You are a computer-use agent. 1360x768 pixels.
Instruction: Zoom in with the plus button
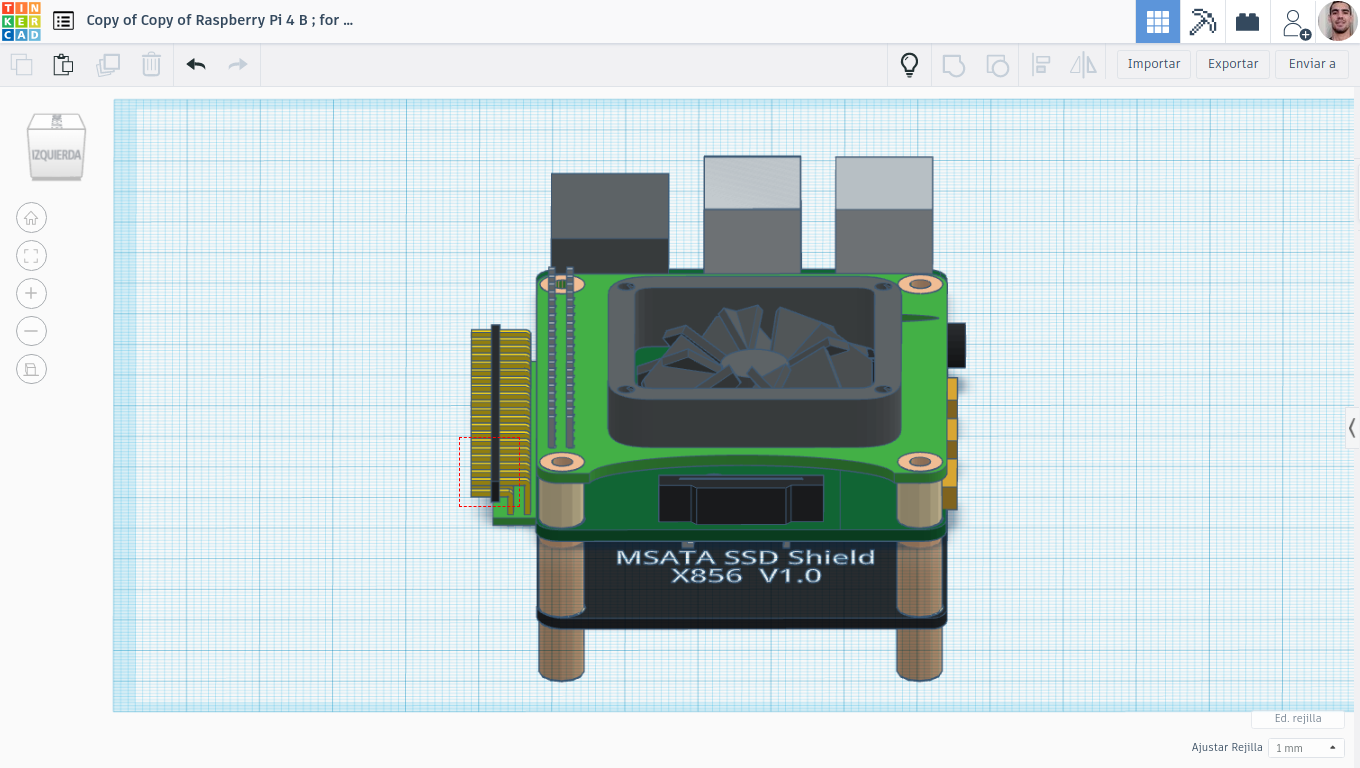pyautogui.click(x=31, y=293)
